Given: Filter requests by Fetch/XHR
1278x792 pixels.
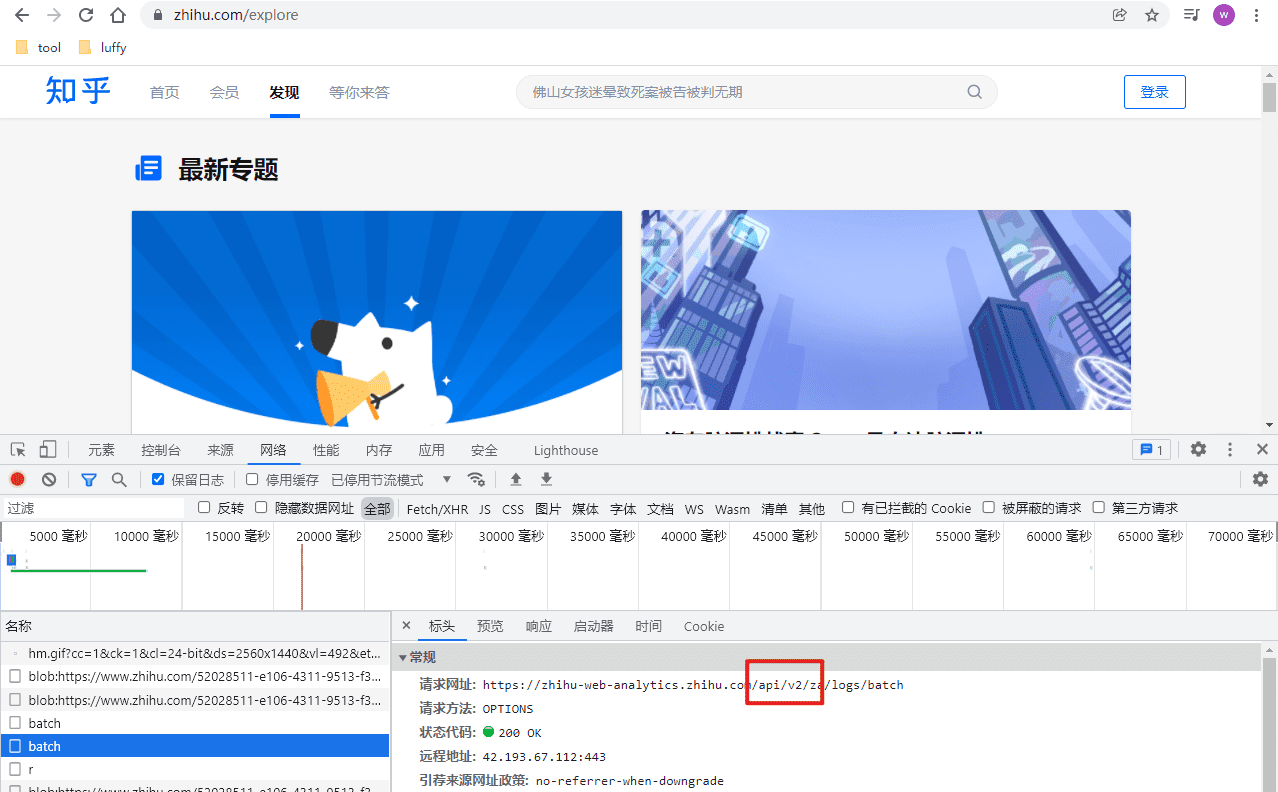Looking at the screenshot, I should (437, 509).
